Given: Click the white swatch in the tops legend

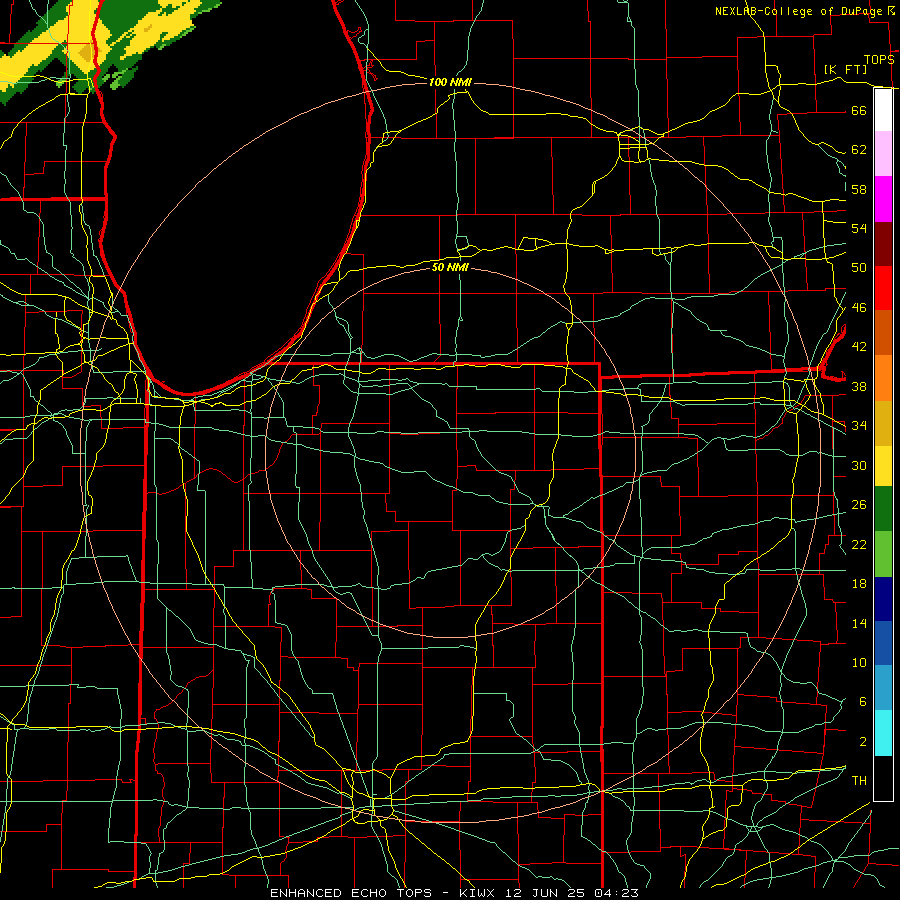Looking at the screenshot, I should 883,110.
